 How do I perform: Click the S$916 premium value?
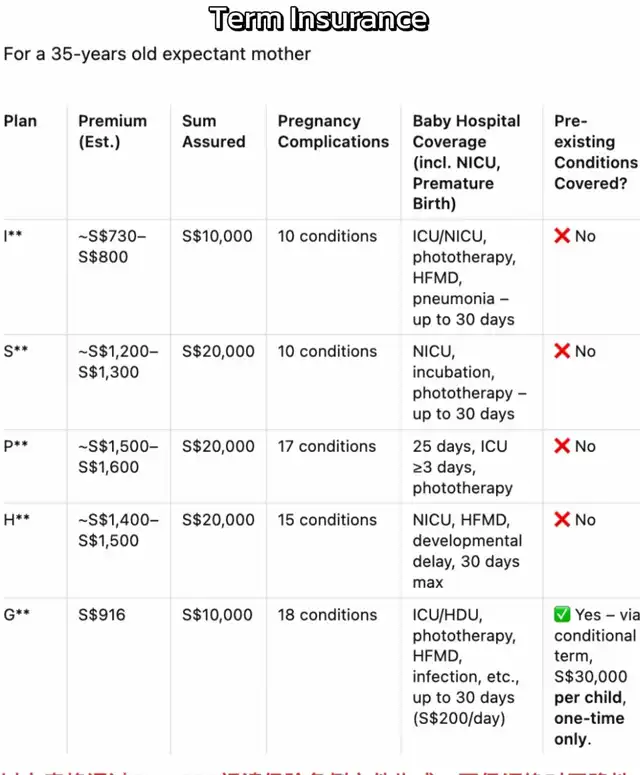pyautogui.click(x=102, y=615)
